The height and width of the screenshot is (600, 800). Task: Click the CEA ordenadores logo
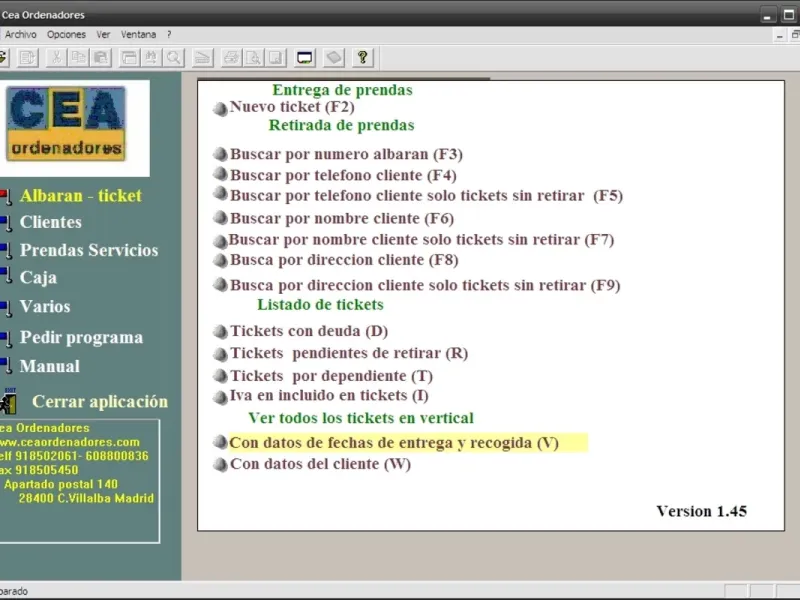[x=66, y=123]
